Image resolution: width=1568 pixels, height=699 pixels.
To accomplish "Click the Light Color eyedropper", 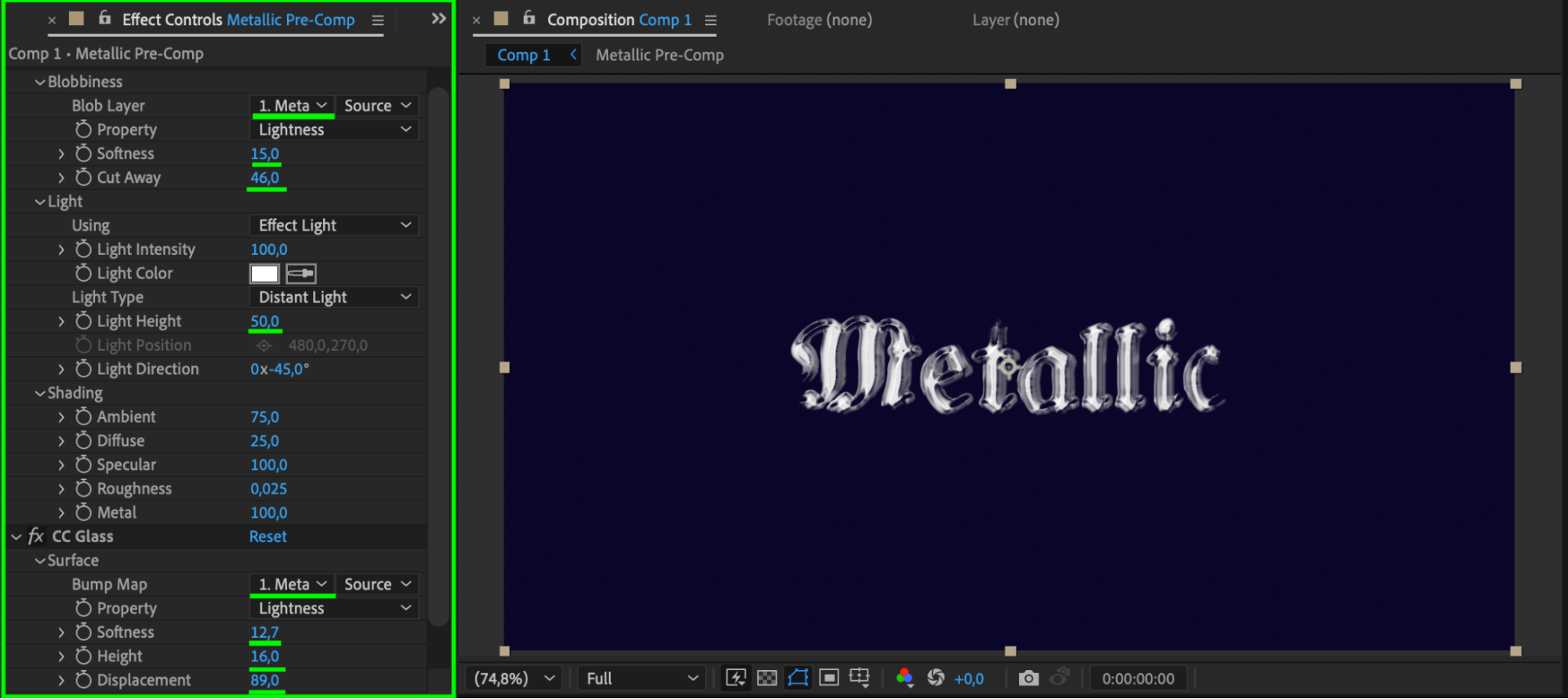I will tap(300, 273).
